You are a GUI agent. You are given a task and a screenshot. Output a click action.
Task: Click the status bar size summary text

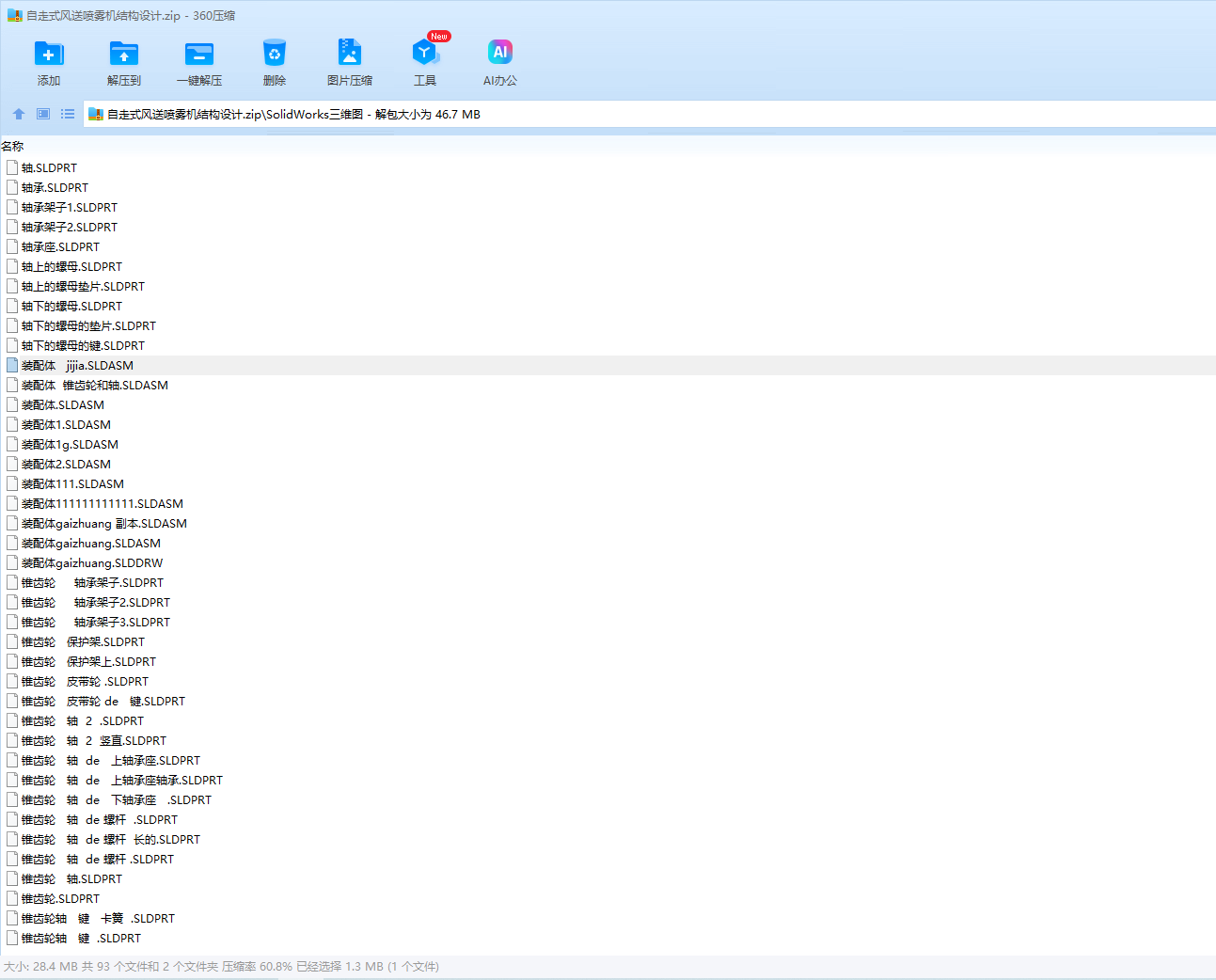tap(221, 966)
